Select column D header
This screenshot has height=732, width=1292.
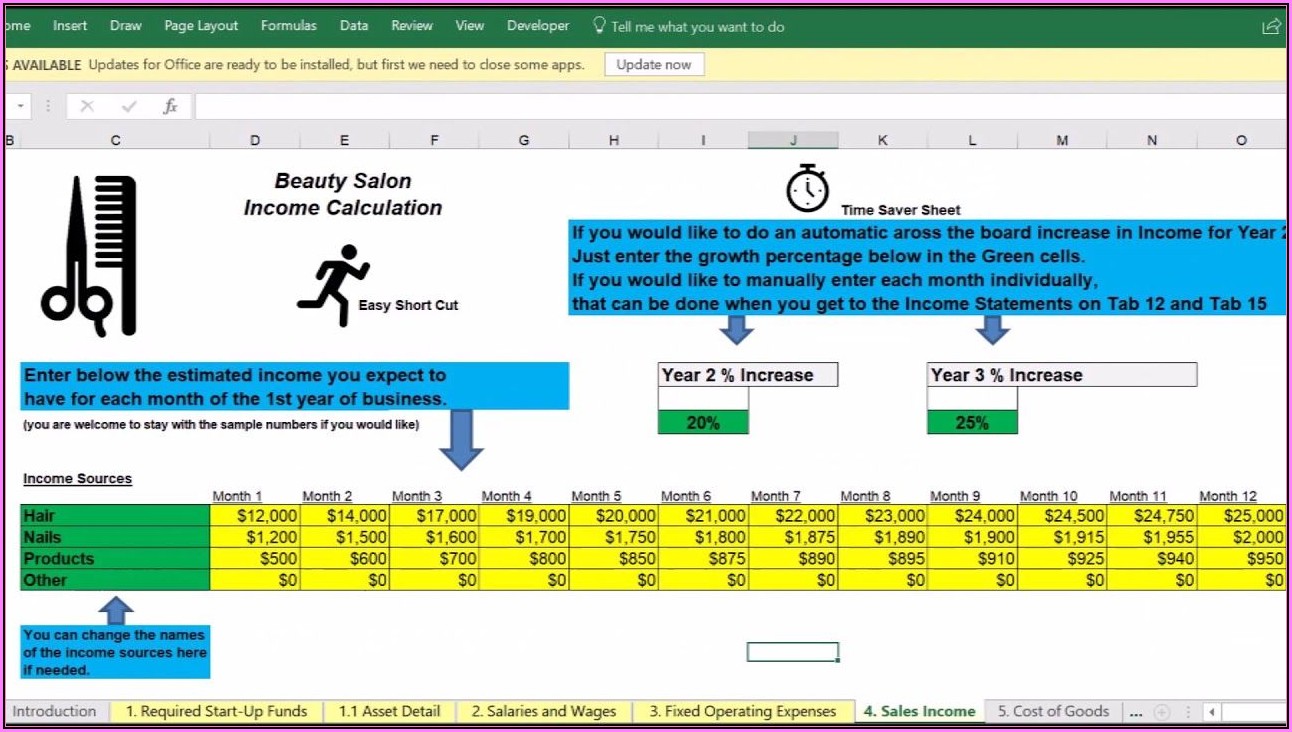255,141
